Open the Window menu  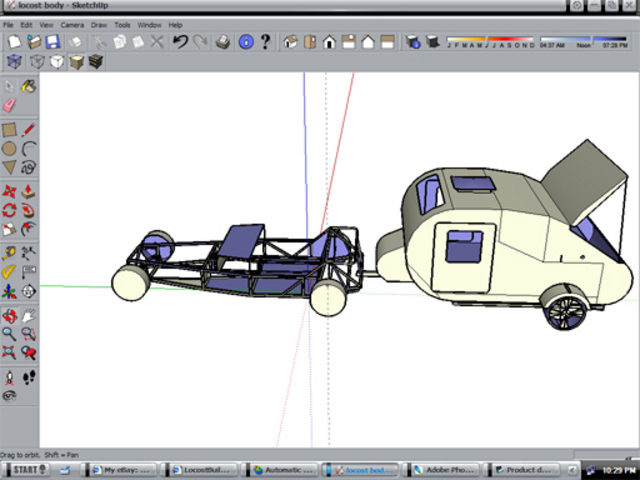tap(149, 25)
